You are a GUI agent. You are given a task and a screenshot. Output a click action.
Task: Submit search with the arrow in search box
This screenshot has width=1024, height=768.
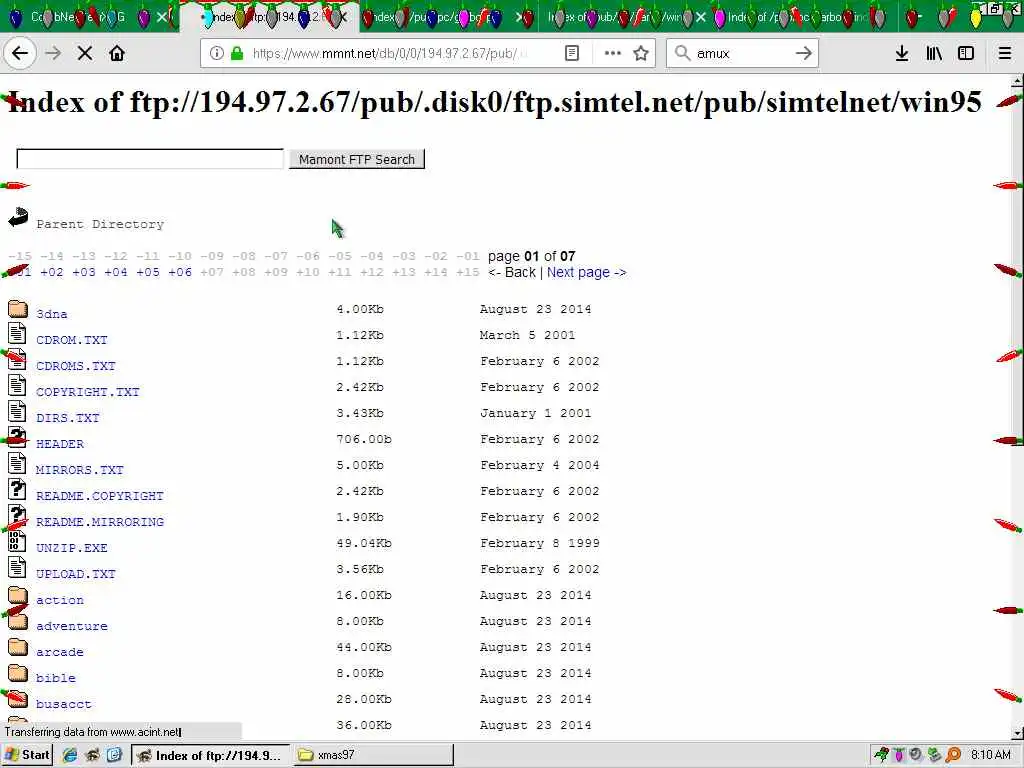click(803, 54)
